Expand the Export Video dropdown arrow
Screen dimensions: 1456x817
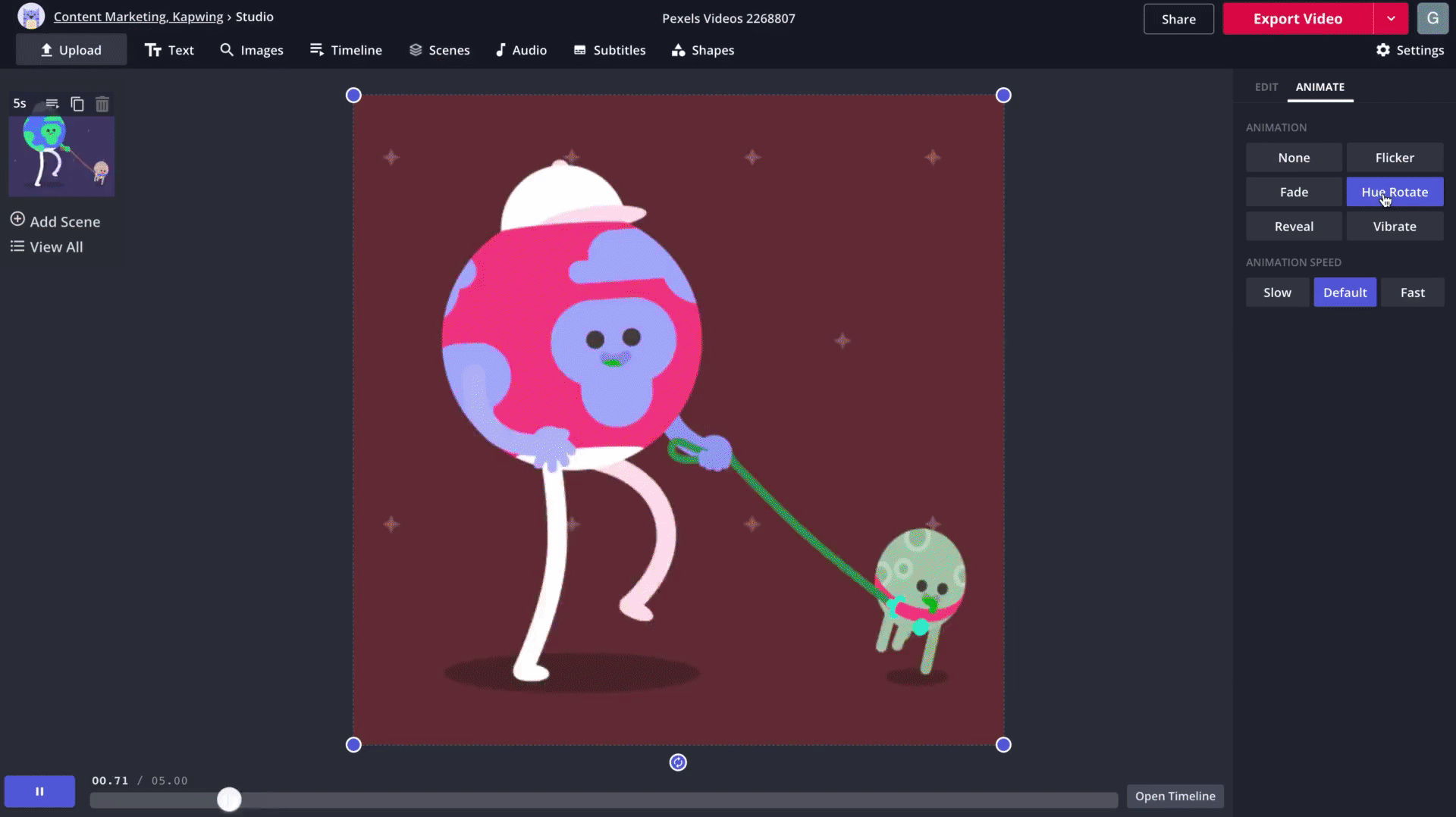(x=1391, y=19)
